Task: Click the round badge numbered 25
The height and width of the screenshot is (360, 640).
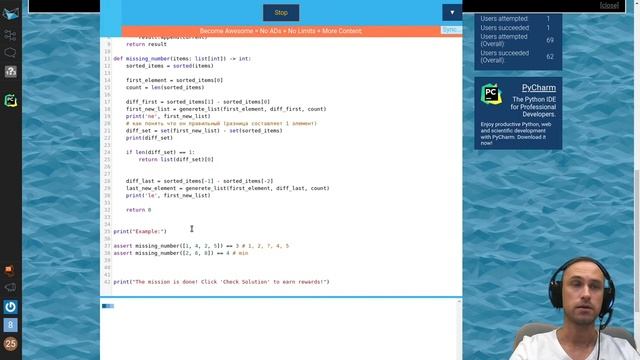Action: click(x=11, y=344)
